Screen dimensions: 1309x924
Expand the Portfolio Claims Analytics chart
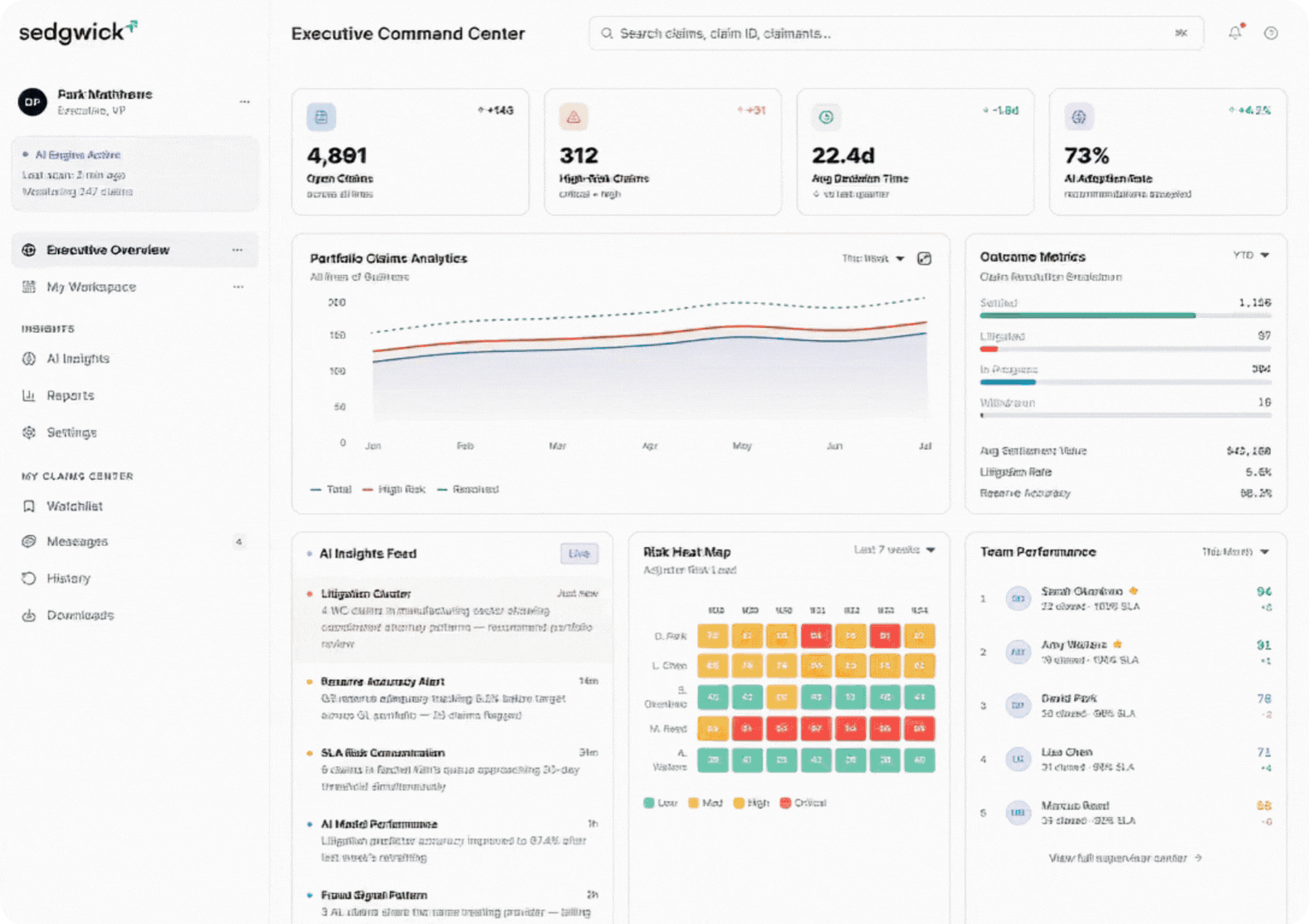pos(924,259)
